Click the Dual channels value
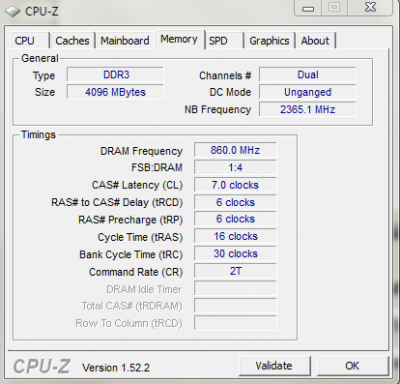Screen dimensions: 400x384 point(308,75)
